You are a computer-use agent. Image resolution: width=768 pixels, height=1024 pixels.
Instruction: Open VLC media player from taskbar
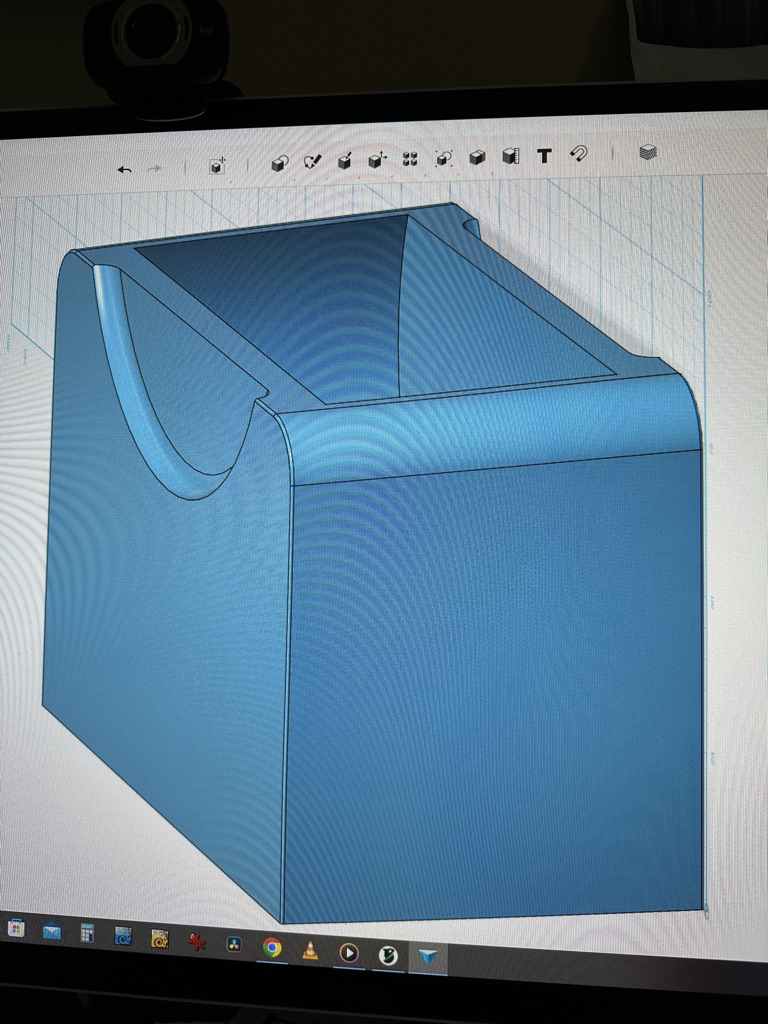[x=310, y=950]
